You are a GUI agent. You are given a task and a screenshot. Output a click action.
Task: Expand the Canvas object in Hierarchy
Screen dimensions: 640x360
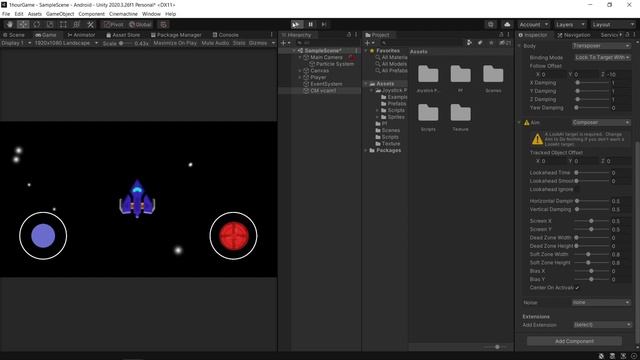pos(300,71)
